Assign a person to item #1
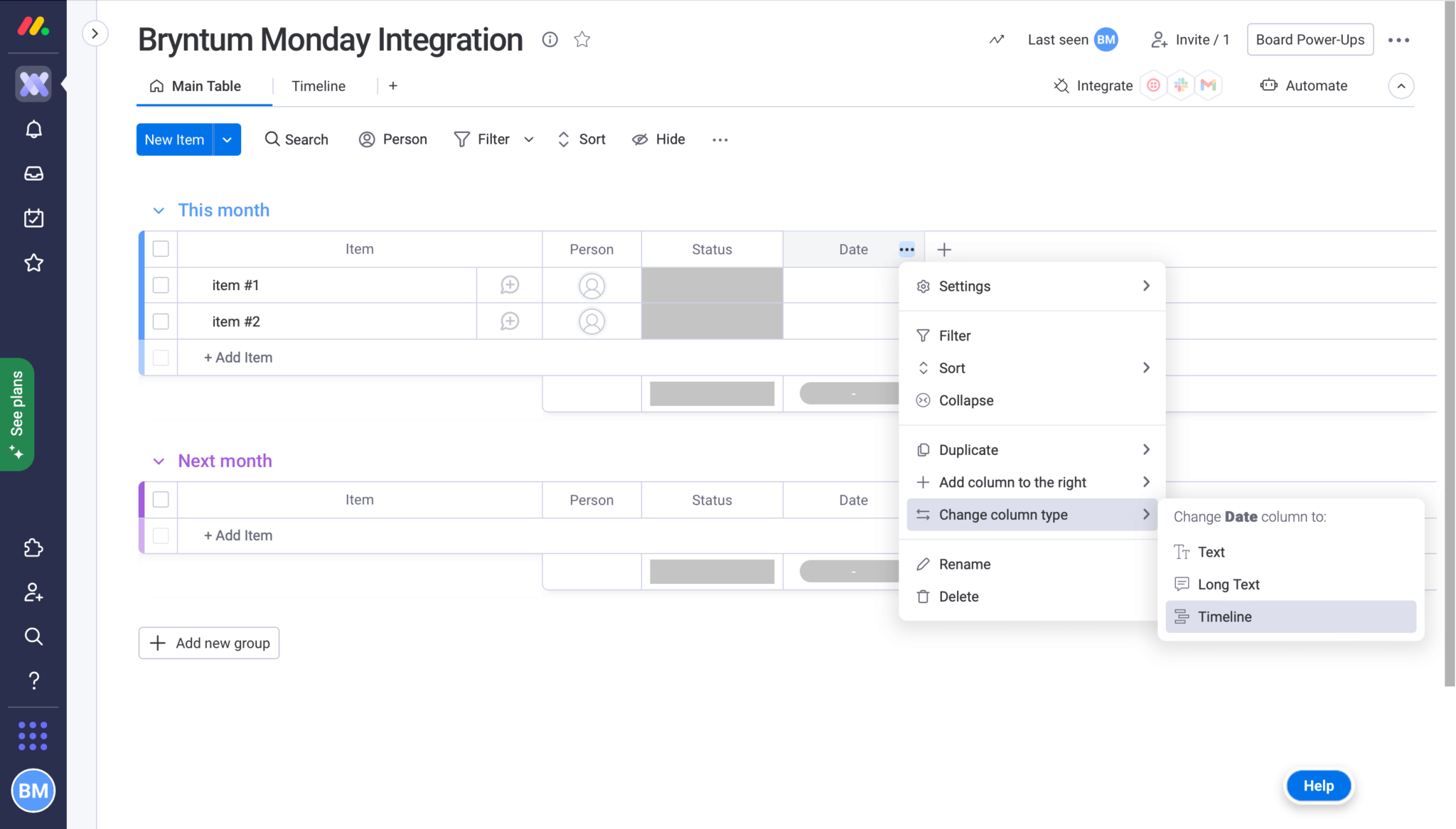Image resolution: width=1456 pixels, height=829 pixels. click(591, 286)
